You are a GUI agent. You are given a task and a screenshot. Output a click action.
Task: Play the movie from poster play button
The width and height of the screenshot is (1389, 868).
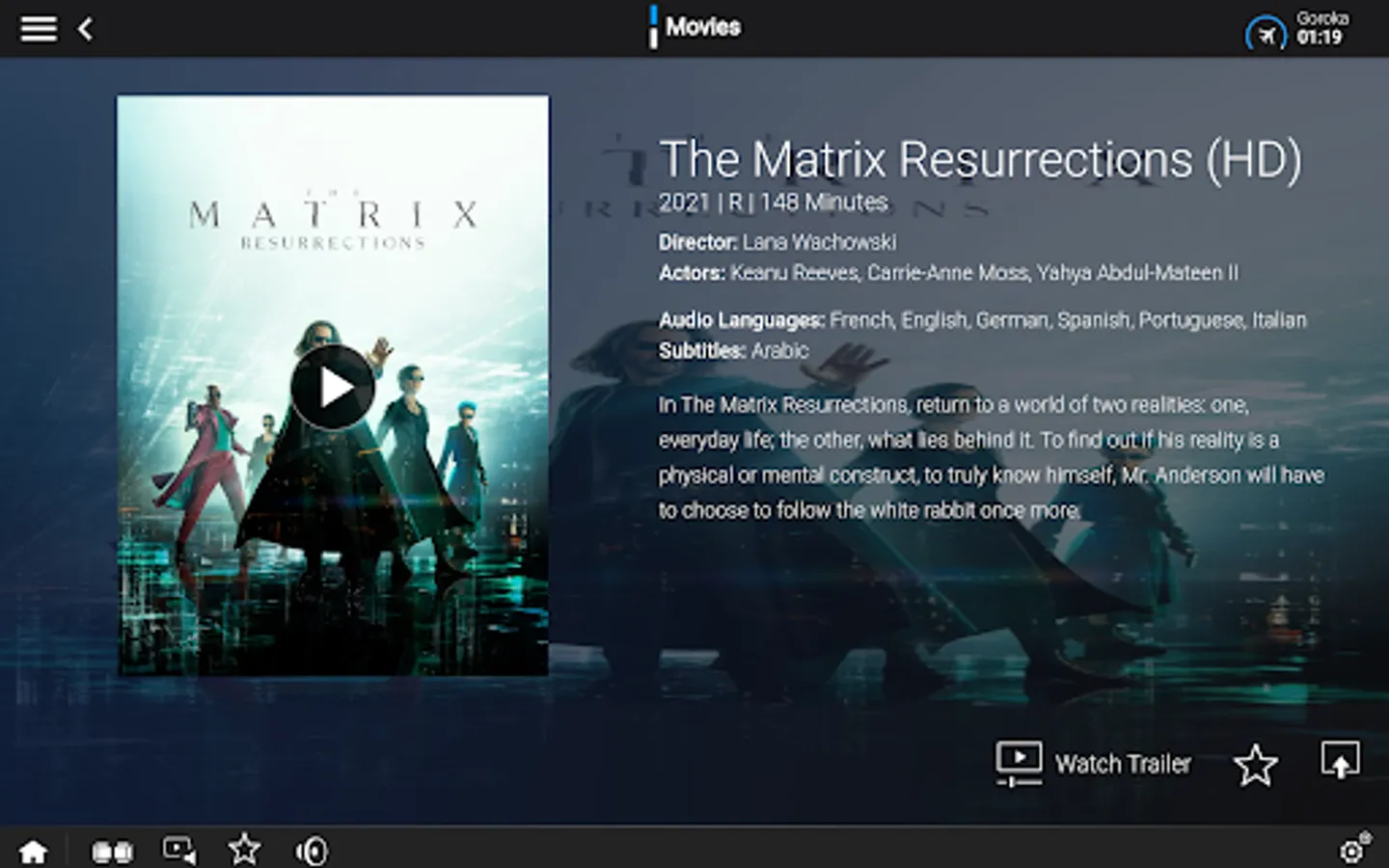333,387
